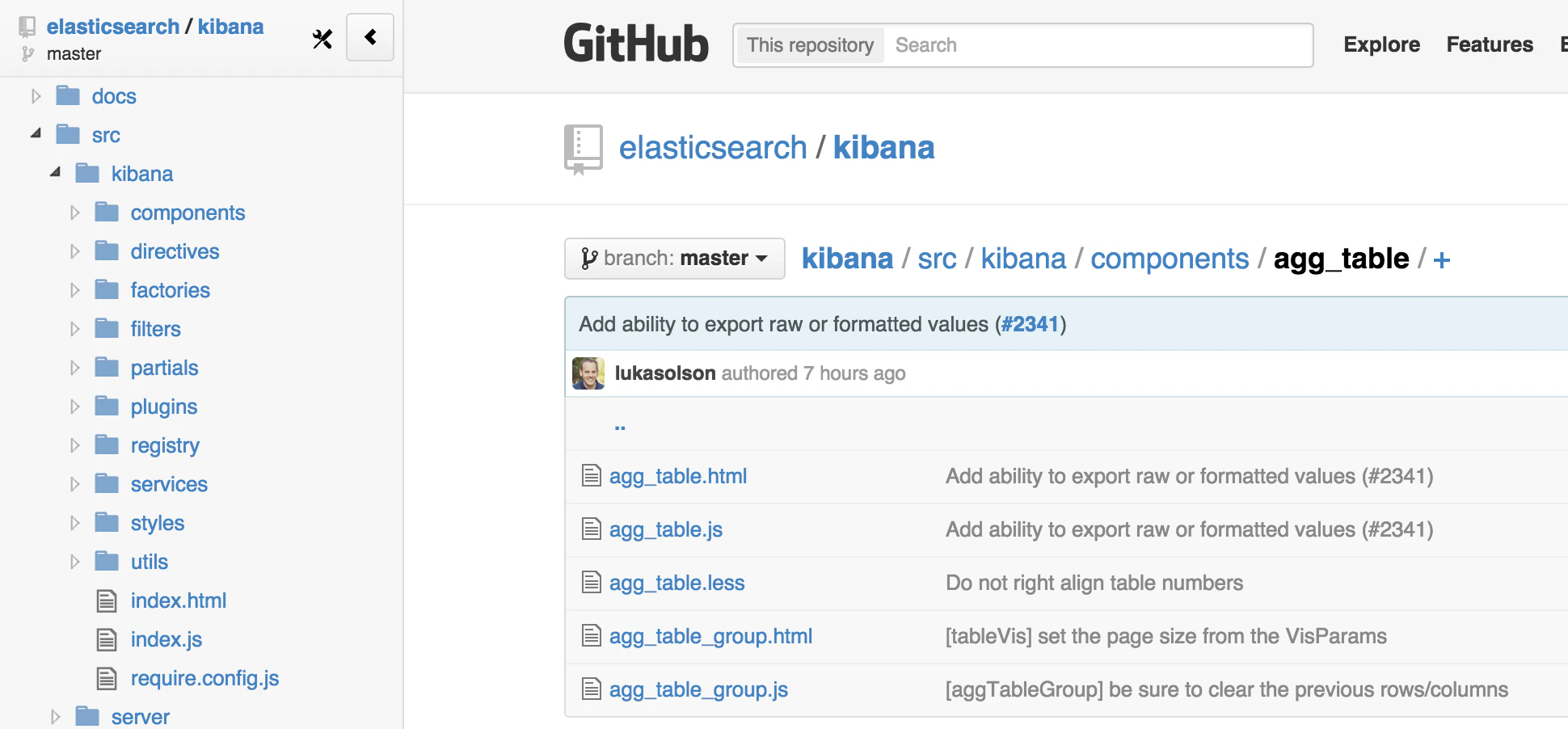Click the file icon next to agg_table_group.html
This screenshot has height=729, width=1568.
[592, 635]
